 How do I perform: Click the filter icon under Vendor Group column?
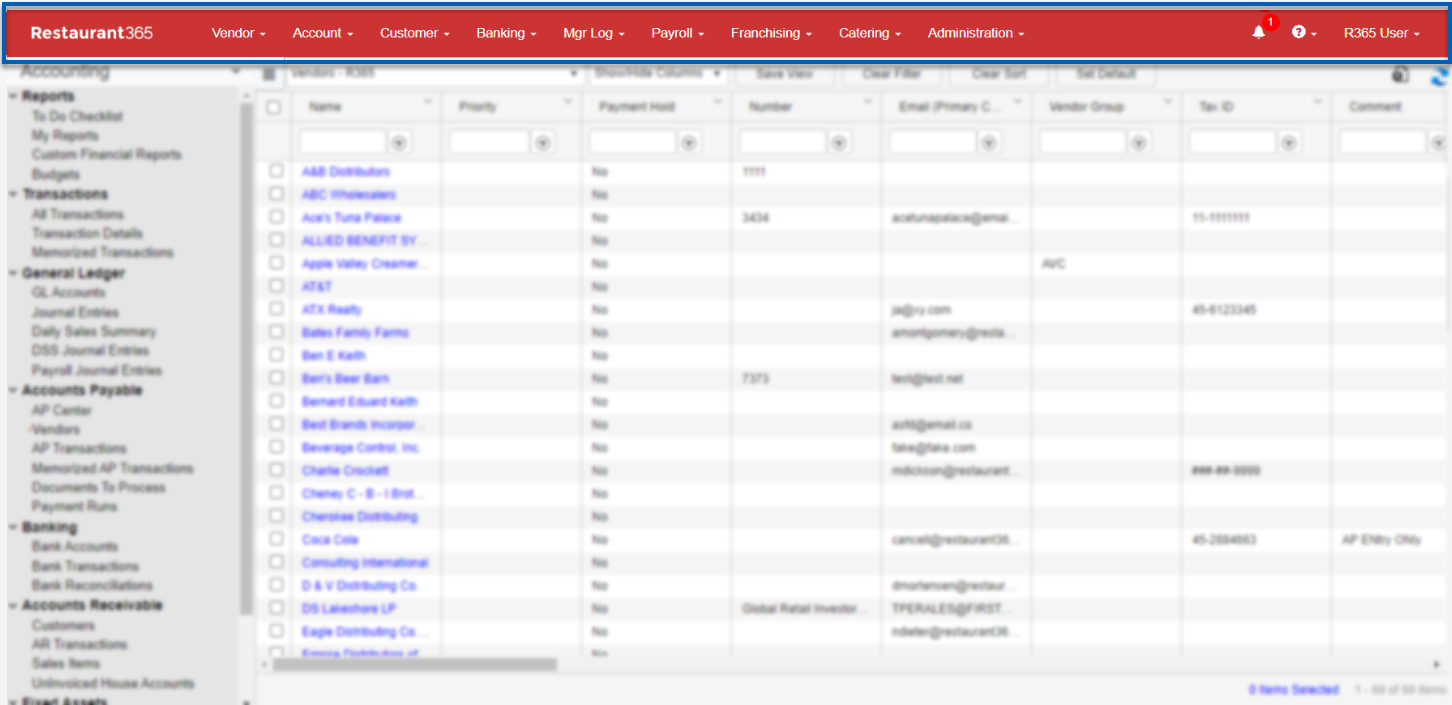1139,143
